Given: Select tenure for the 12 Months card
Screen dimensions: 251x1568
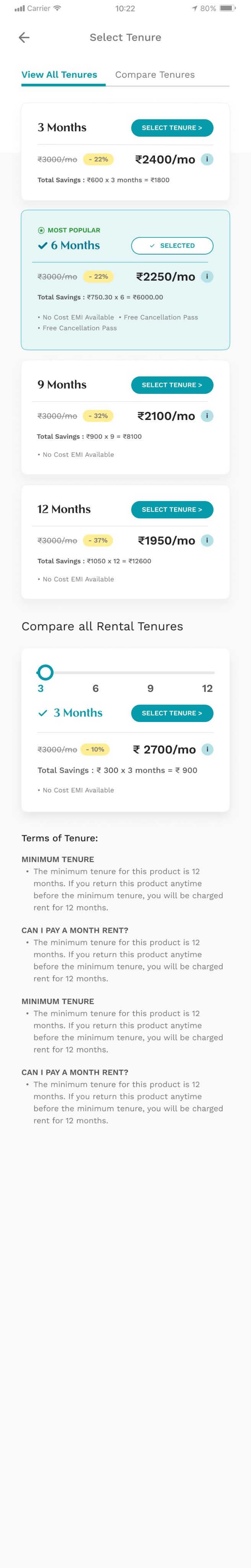Looking at the screenshot, I should (x=172, y=510).
